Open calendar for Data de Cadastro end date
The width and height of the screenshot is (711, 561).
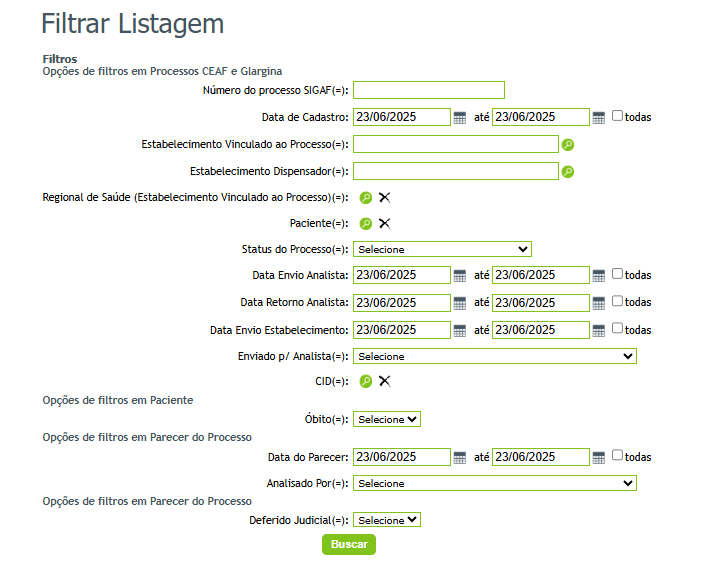[x=598, y=118]
